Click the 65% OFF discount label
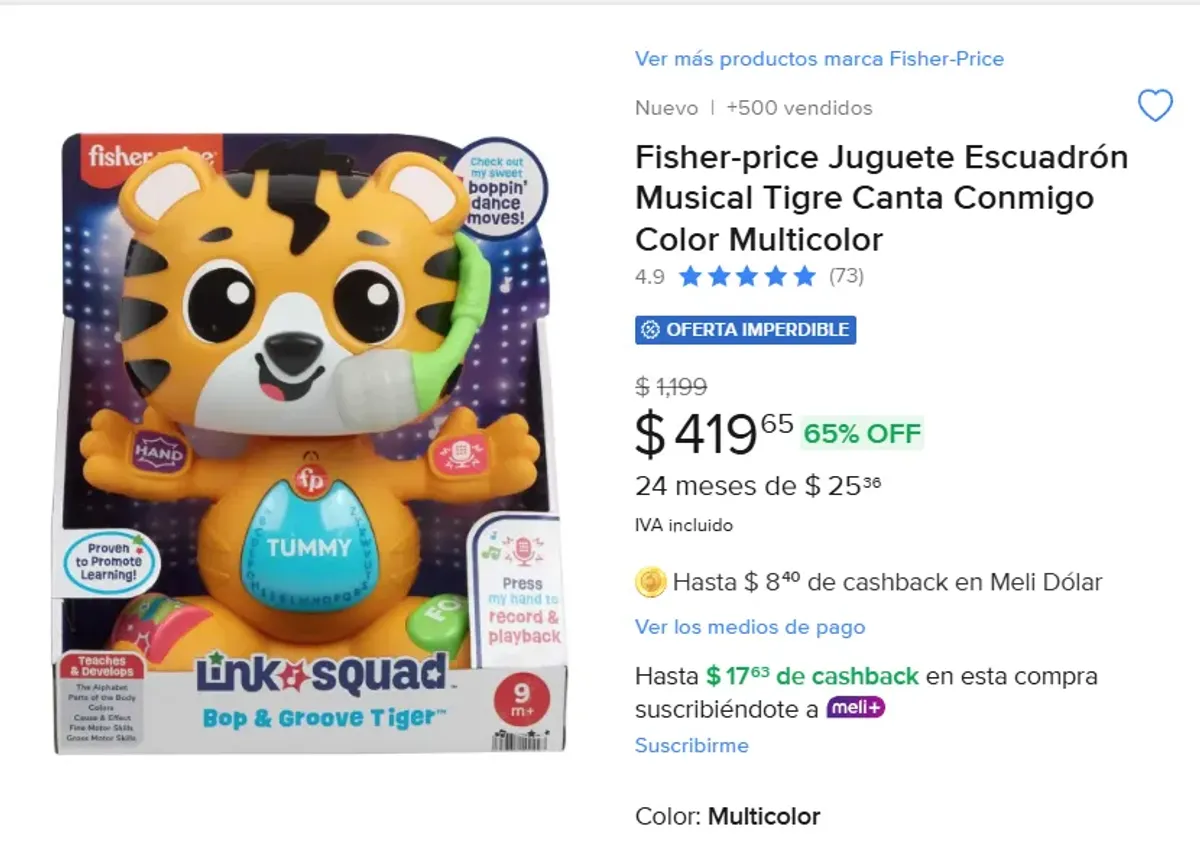The width and height of the screenshot is (1200, 841). [x=863, y=434]
